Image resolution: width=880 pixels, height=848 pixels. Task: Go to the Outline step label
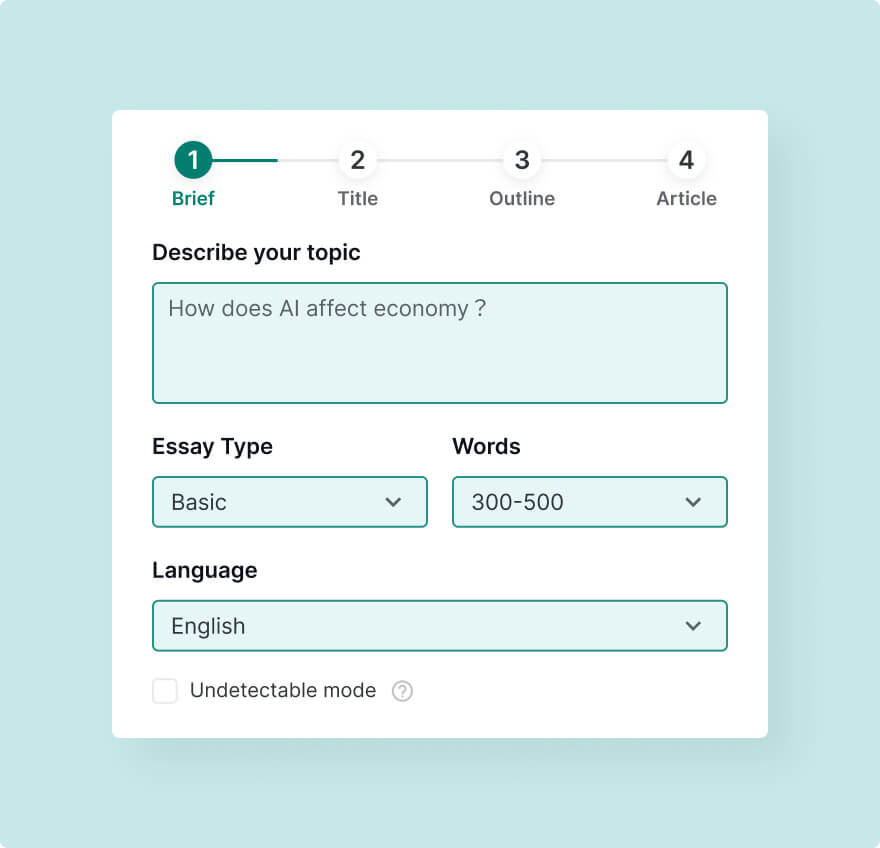click(522, 199)
